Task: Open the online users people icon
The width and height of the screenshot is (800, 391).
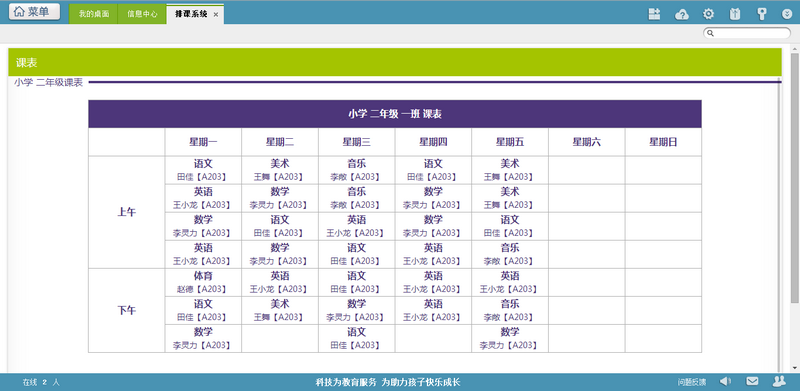Action: [x=779, y=381]
